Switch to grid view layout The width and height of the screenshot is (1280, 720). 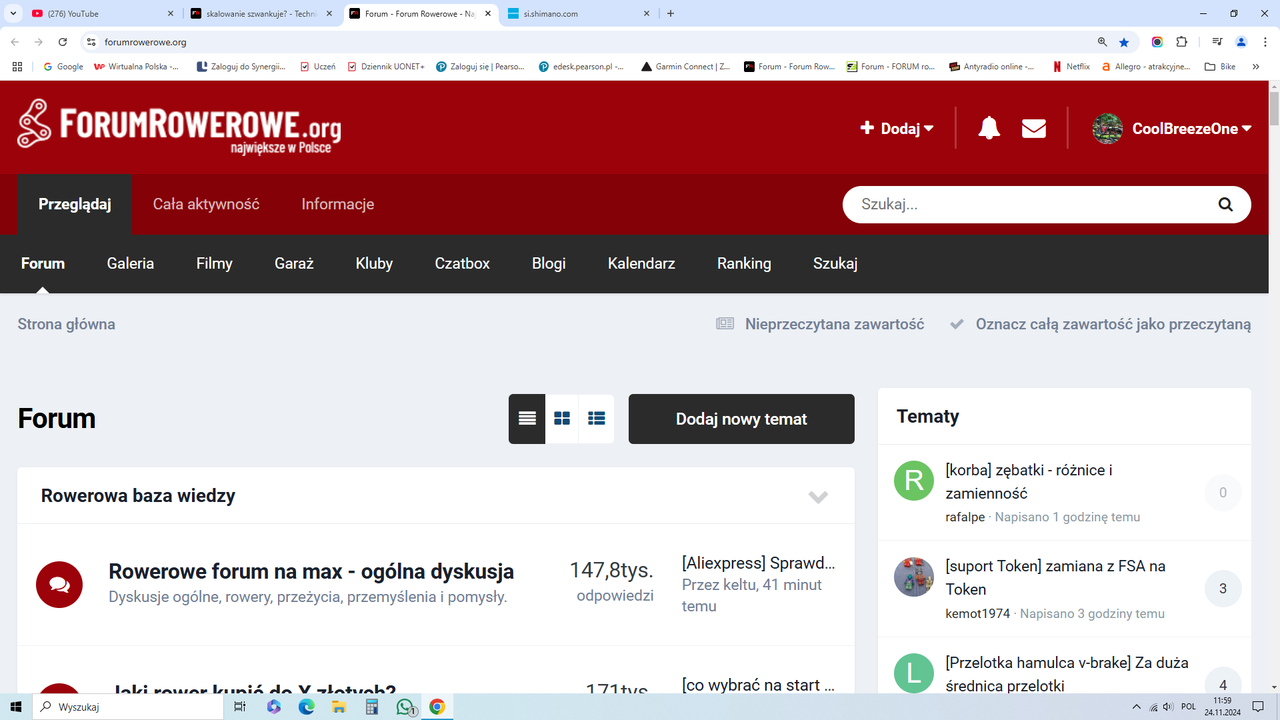562,419
